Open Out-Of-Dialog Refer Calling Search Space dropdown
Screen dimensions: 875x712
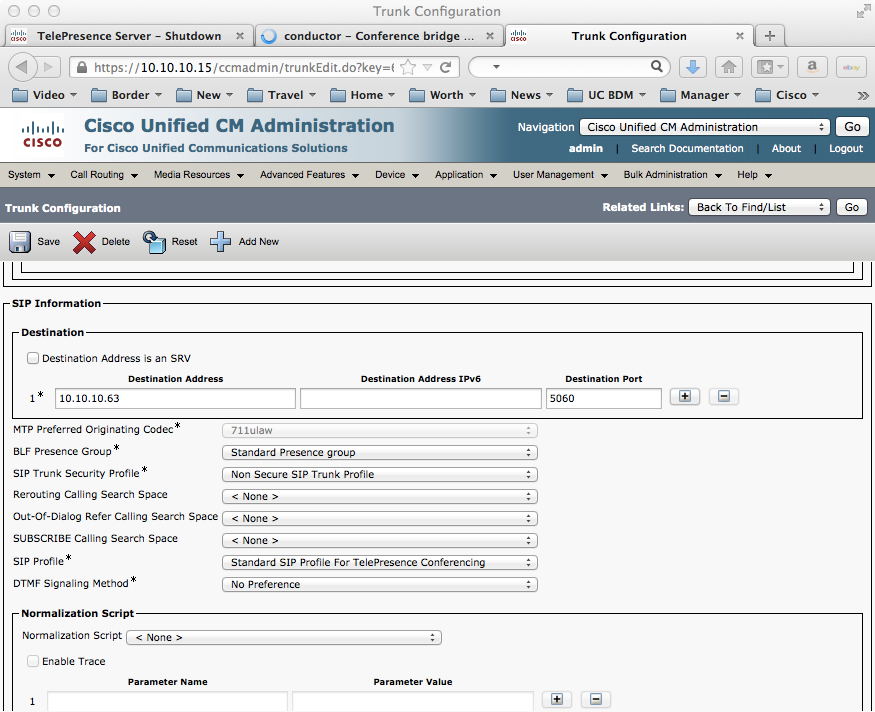click(x=379, y=518)
